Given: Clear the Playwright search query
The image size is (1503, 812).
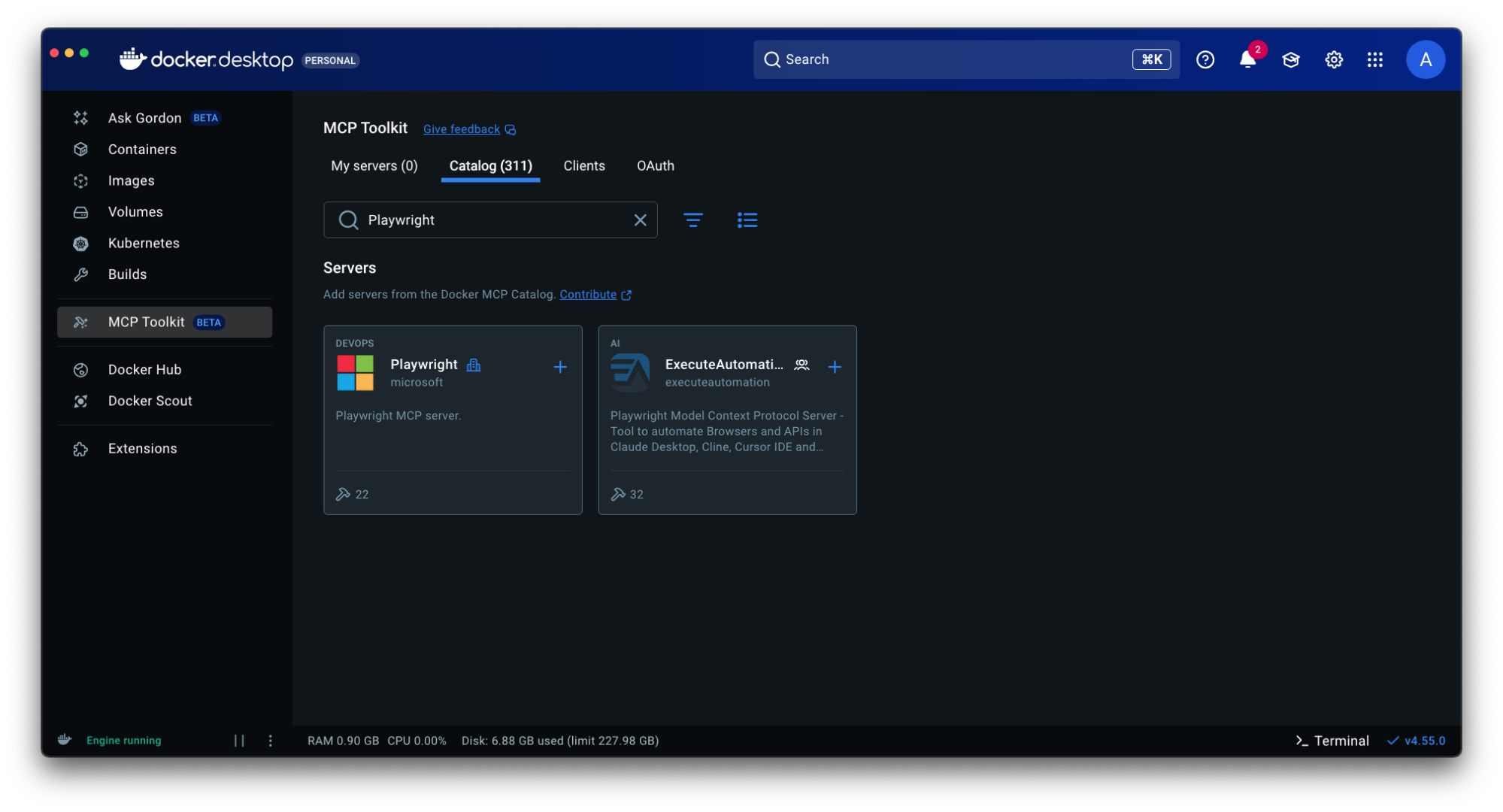Looking at the screenshot, I should 640,220.
